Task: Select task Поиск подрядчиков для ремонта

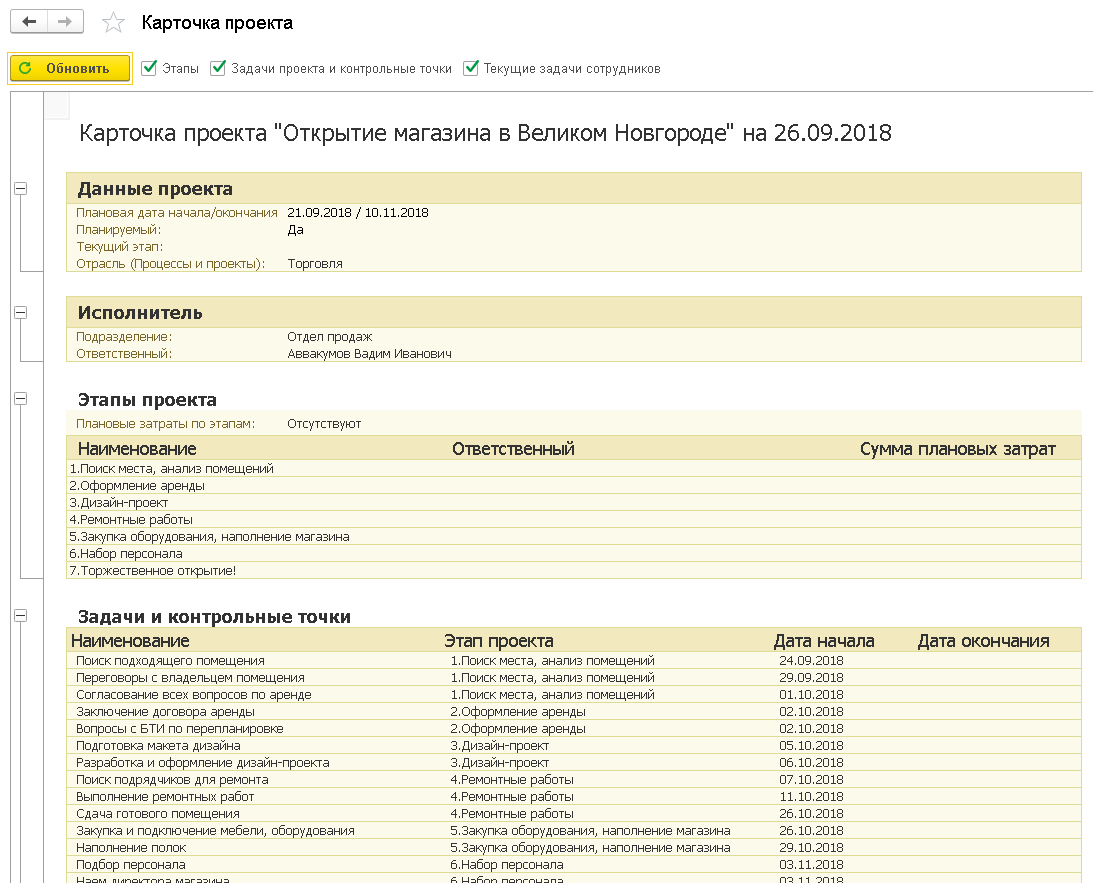Action: (x=172, y=780)
